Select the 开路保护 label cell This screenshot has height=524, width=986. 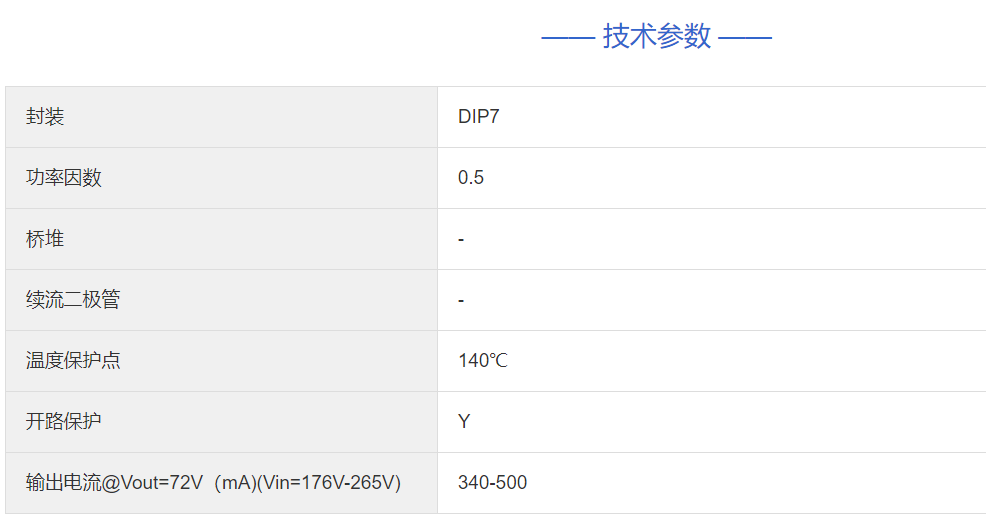tap(64, 422)
